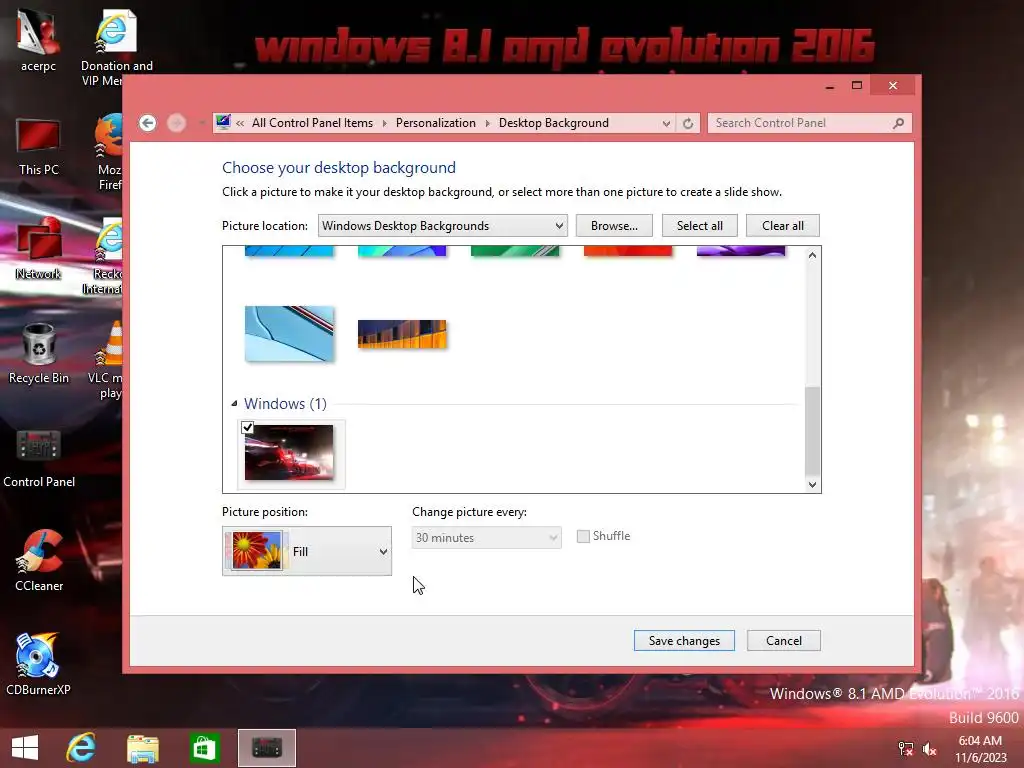Click the Control Panel address bar icon
1024x768 pixels.
(x=223, y=122)
